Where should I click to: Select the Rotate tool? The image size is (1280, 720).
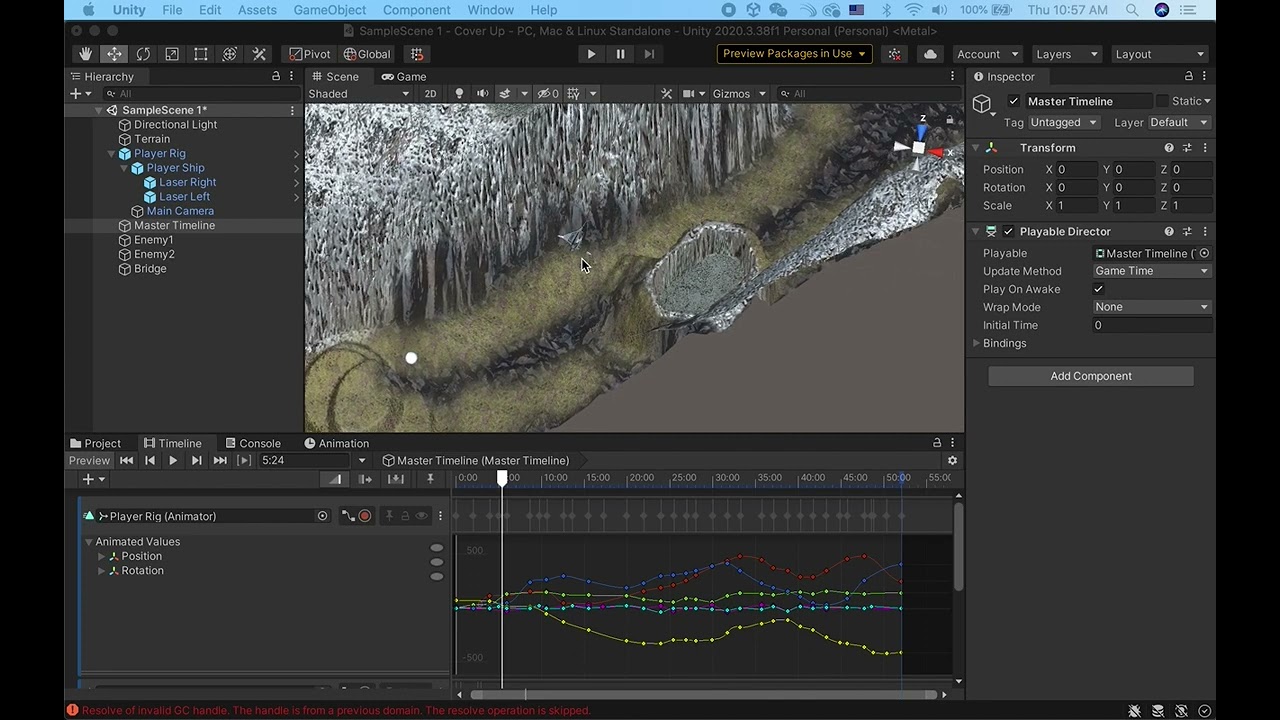[x=143, y=54]
